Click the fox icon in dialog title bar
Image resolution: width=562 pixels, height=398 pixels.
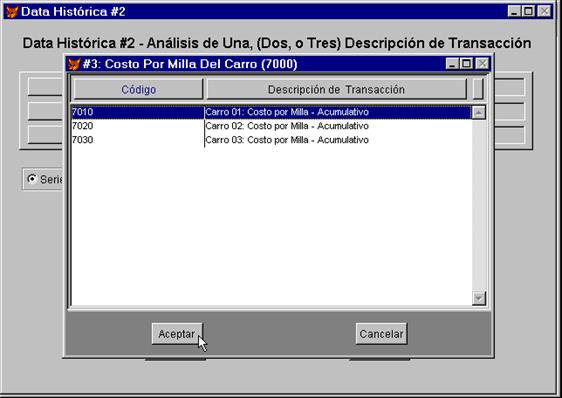point(74,64)
